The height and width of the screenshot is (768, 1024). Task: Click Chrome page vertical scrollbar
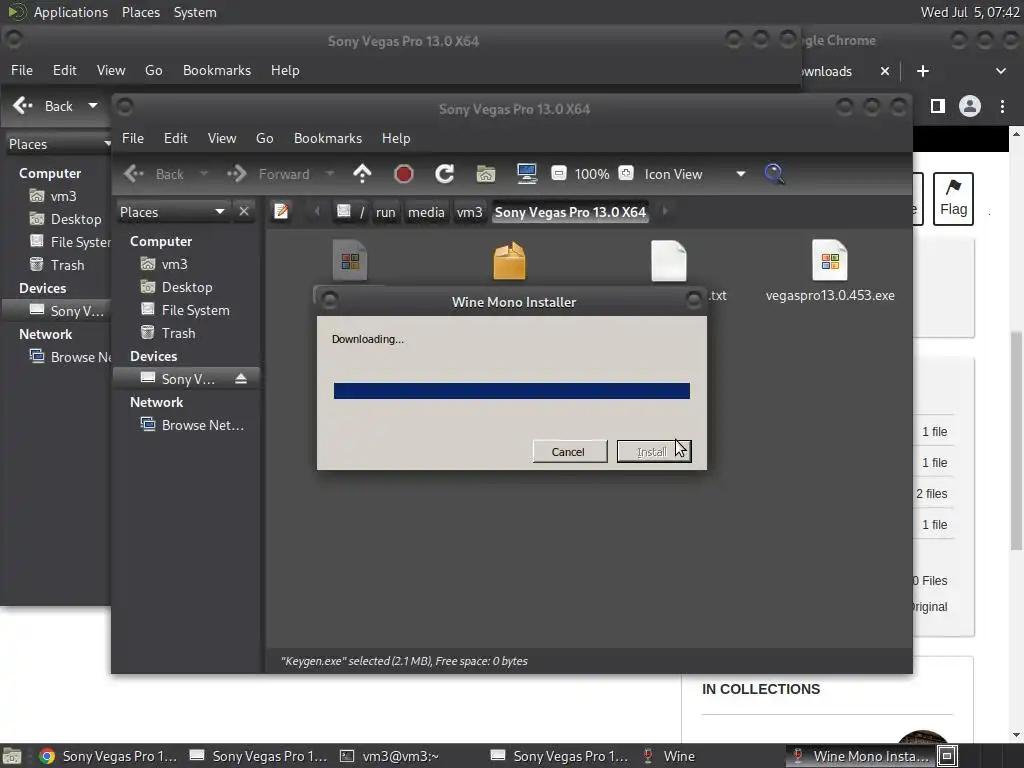(1016, 440)
